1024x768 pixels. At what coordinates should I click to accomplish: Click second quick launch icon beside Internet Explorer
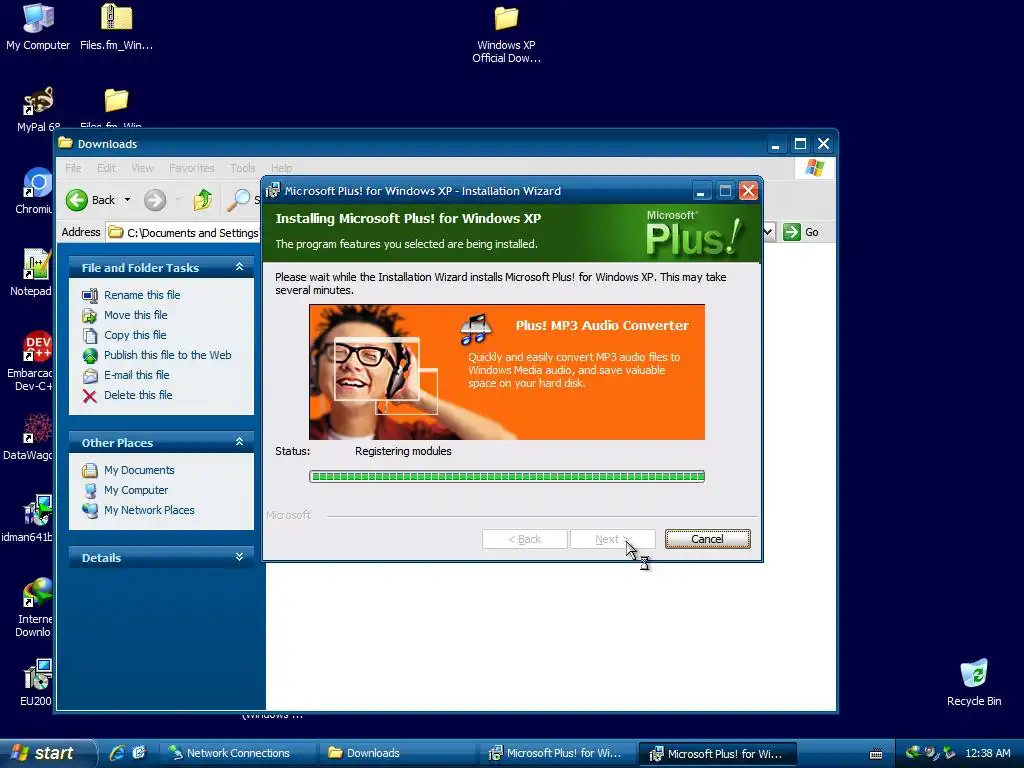(139, 753)
